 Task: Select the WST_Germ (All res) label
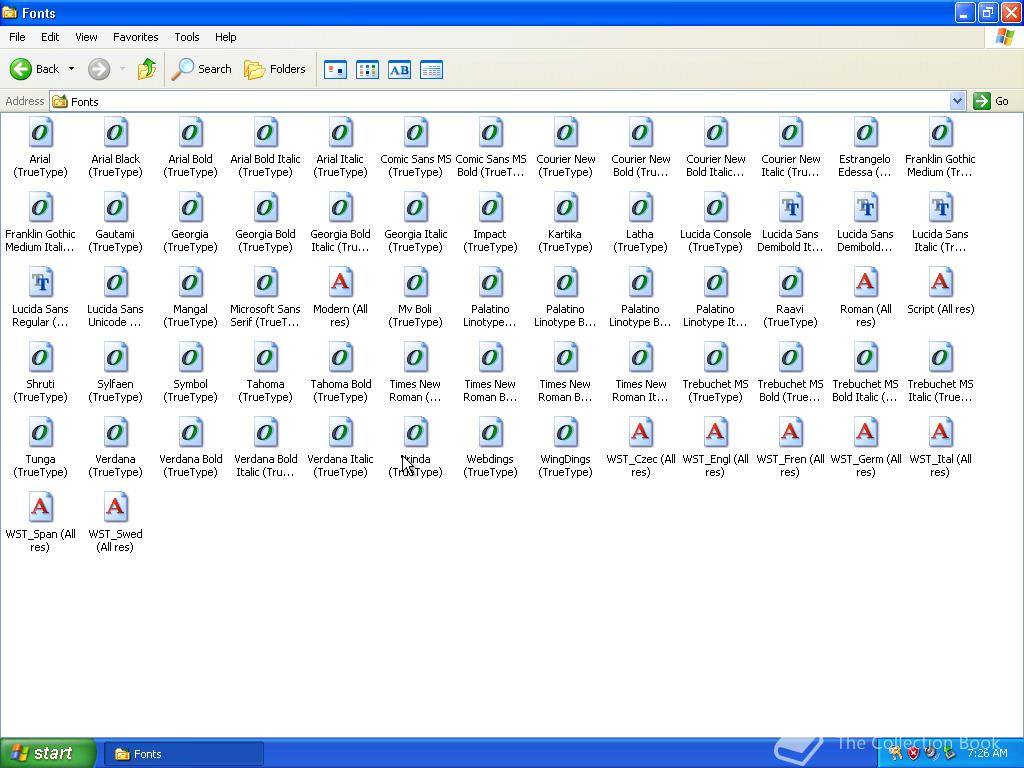[x=865, y=466]
